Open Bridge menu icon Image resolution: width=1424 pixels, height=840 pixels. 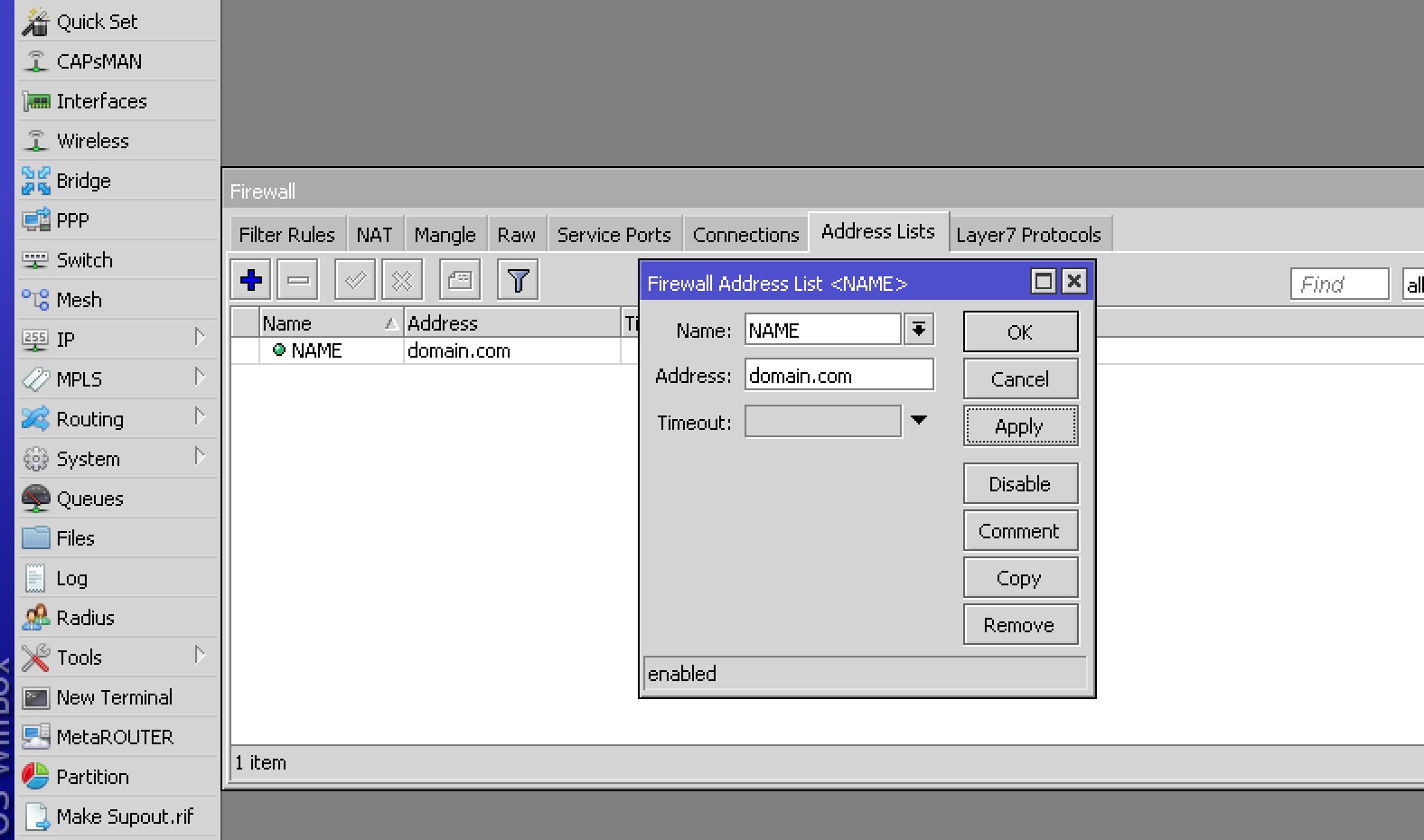point(35,181)
